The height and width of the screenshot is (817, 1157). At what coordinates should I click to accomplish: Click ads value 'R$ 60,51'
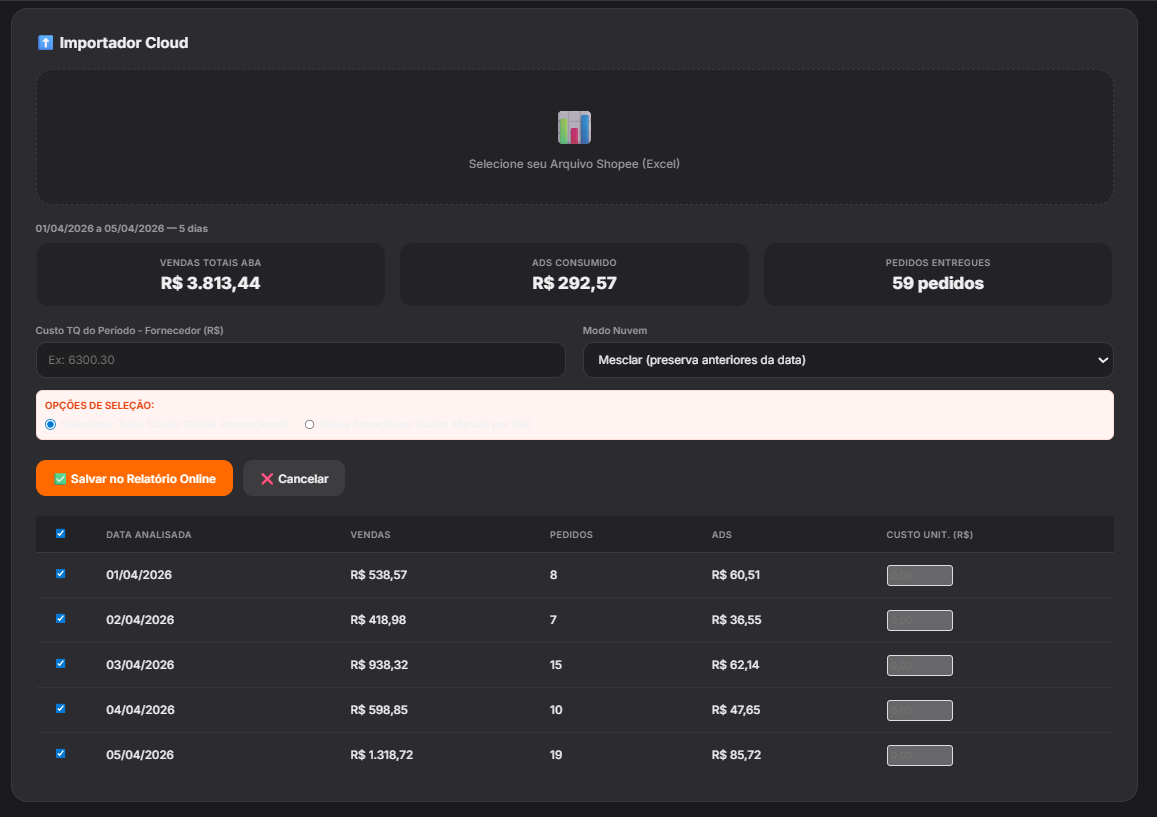tap(736, 575)
